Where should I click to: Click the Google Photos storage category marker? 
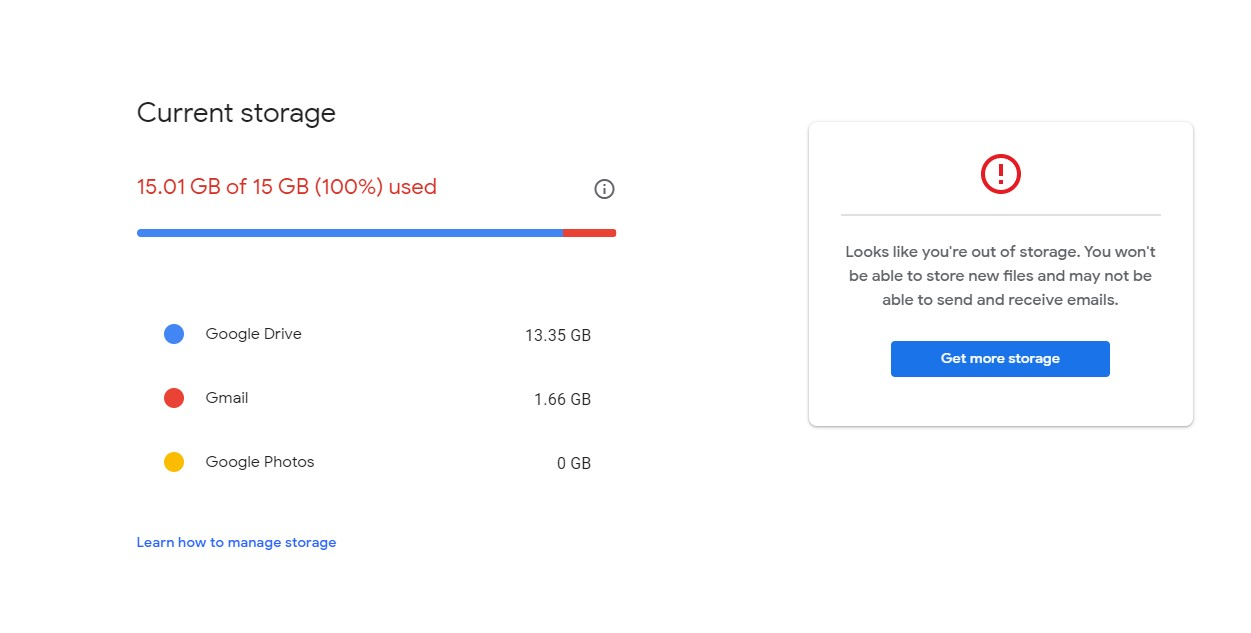(x=174, y=461)
